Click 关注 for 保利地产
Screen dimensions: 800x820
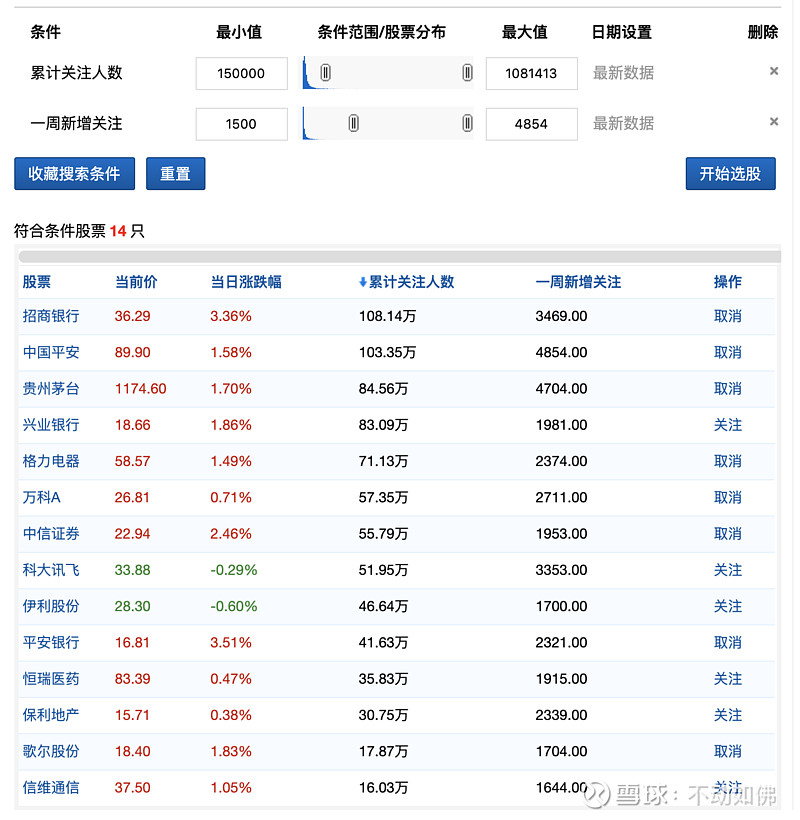point(728,715)
